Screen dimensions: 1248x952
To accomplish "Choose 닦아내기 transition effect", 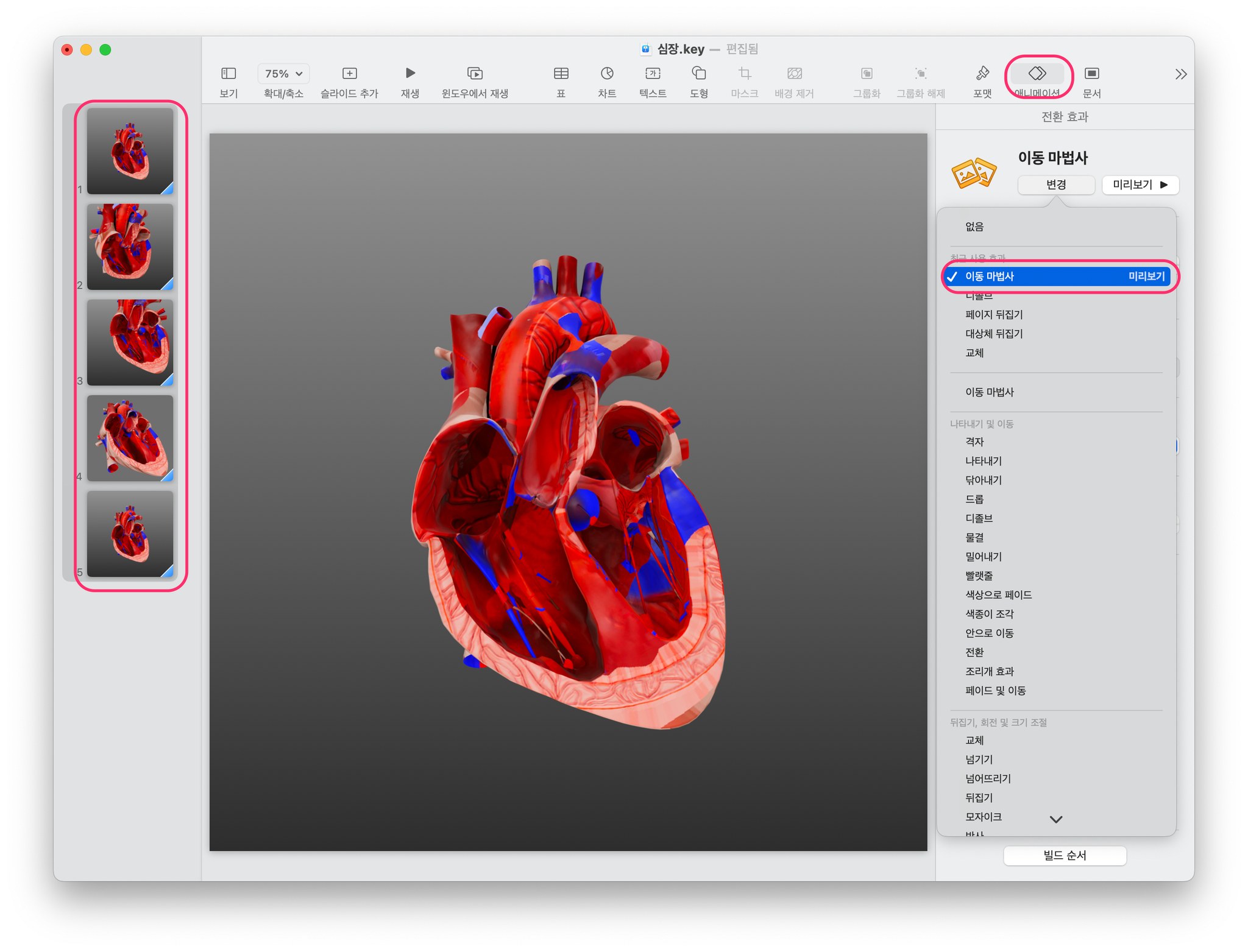I will point(984,480).
